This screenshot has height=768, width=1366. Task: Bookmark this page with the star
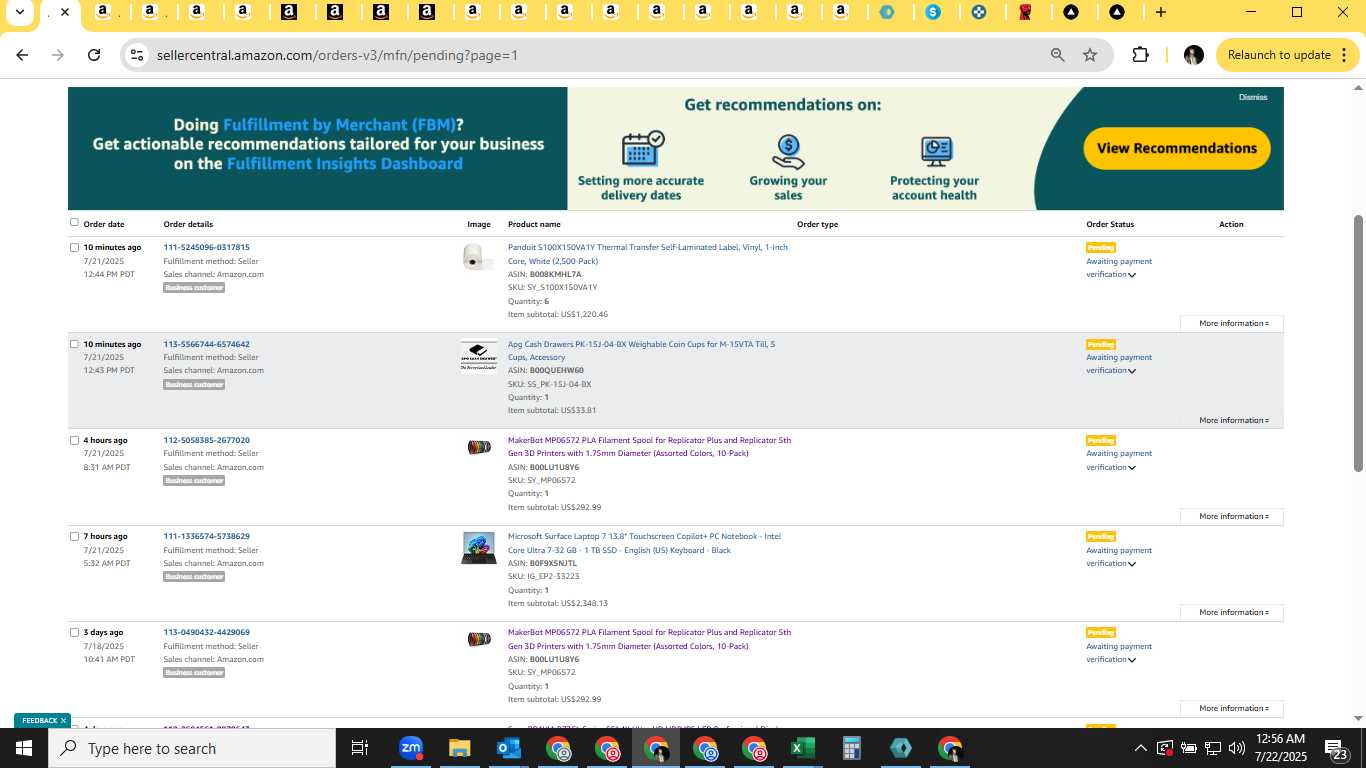tap(1090, 55)
